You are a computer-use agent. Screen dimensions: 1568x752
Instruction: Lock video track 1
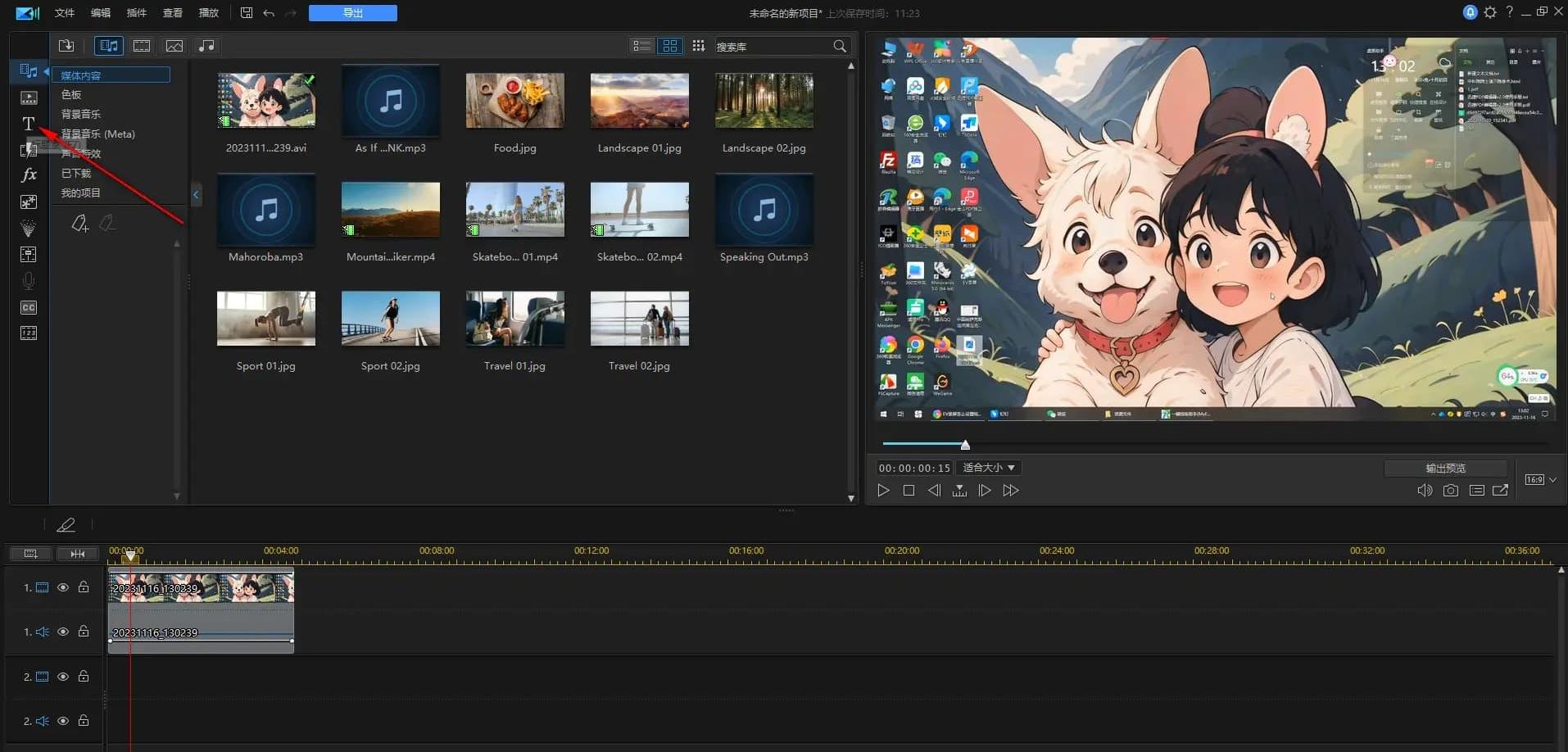[x=84, y=587]
